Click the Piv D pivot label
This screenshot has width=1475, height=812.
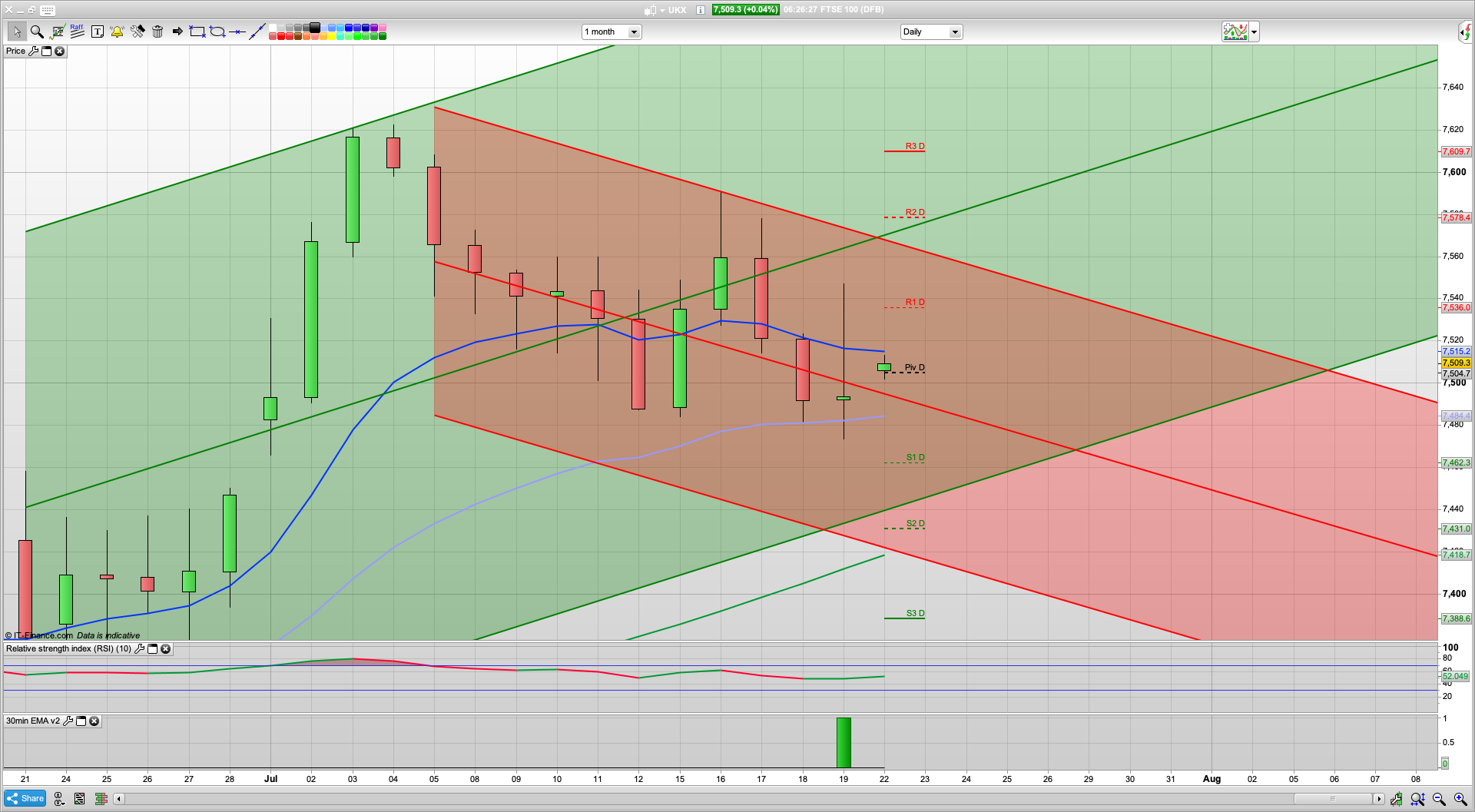click(x=914, y=367)
